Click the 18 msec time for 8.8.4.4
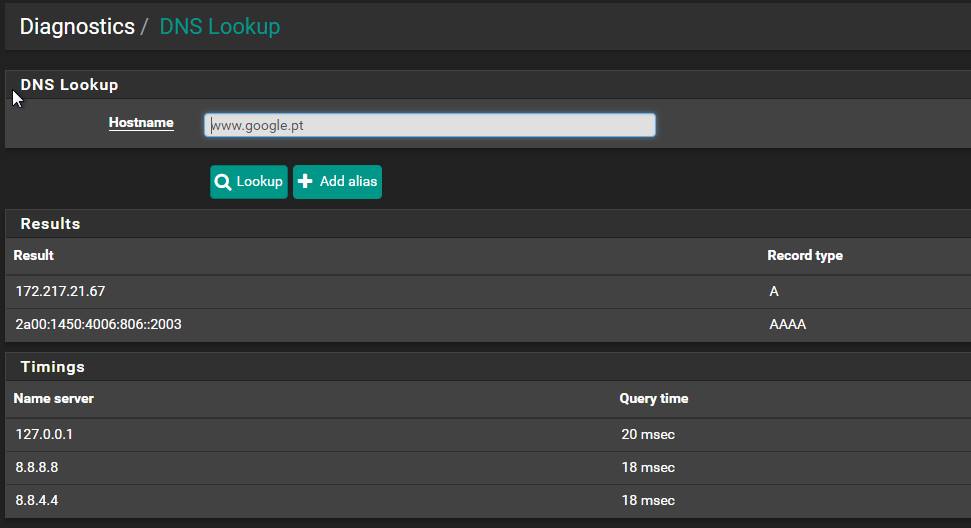The width and height of the screenshot is (971, 528). [x=647, y=500]
